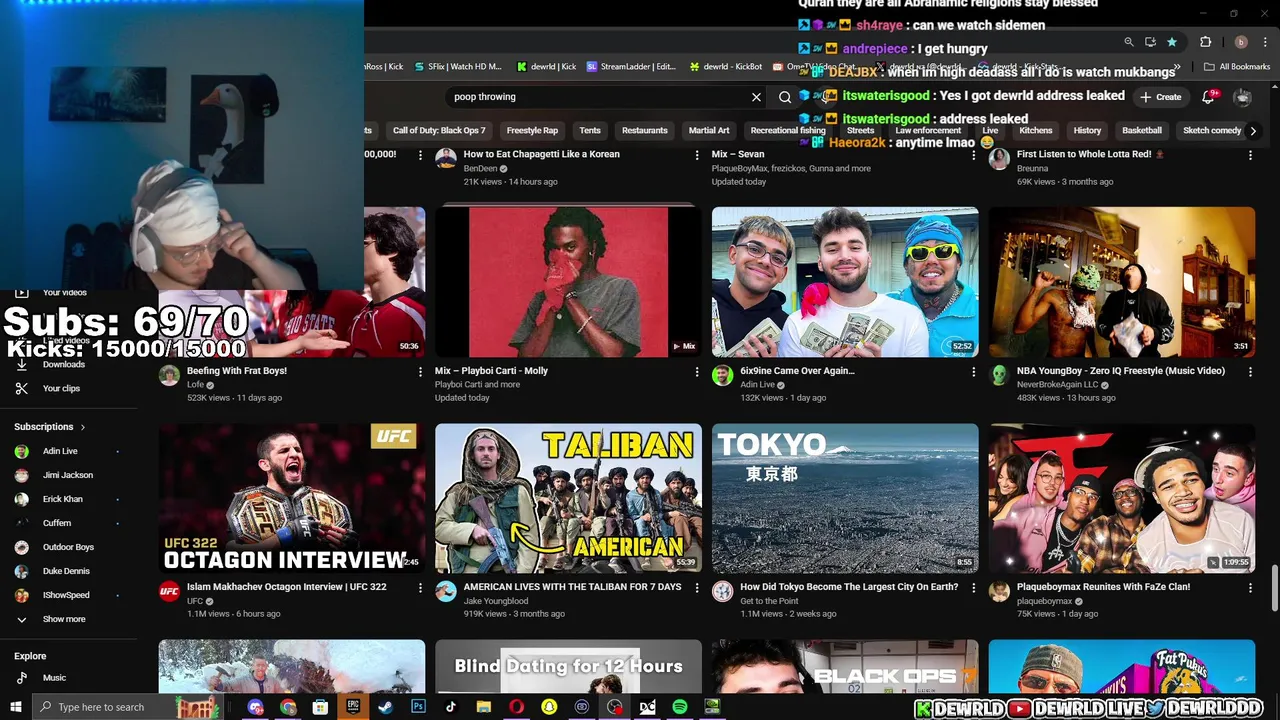Select the Basketball topic chip
Image resolution: width=1280 pixels, height=720 pixels.
click(1142, 131)
